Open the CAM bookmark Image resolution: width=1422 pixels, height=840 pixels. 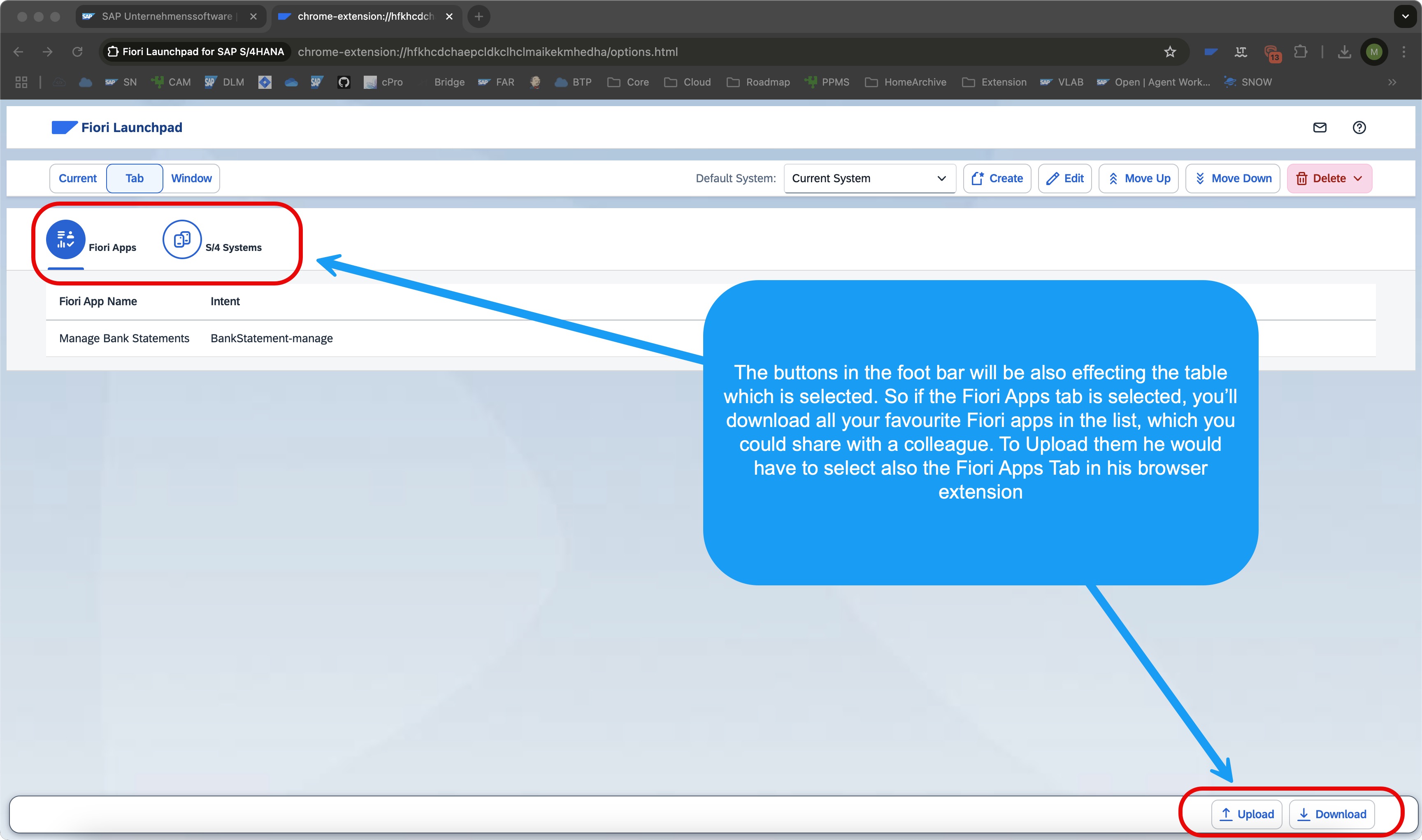point(171,82)
